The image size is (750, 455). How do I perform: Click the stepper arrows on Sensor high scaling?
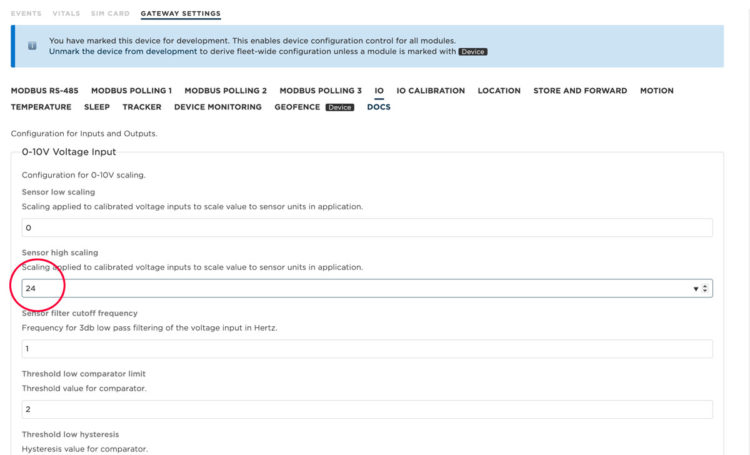click(705, 288)
